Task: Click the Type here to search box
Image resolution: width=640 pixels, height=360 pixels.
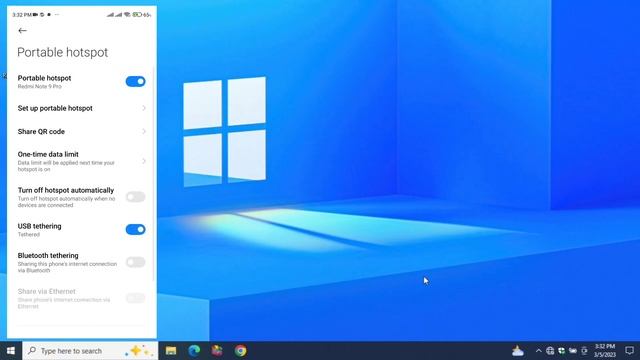Action: coord(90,351)
